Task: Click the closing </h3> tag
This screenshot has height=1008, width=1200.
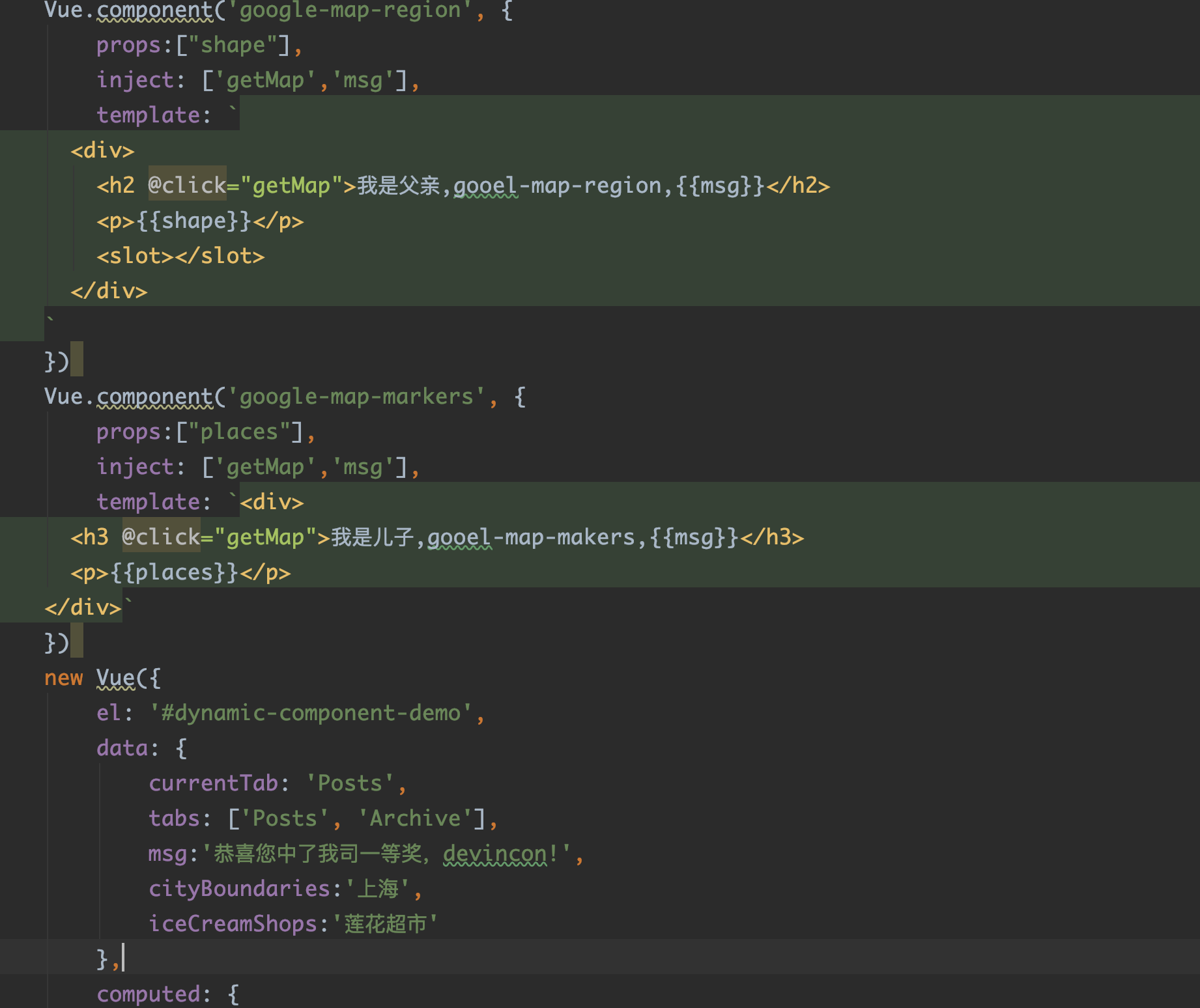Action: coord(772,538)
